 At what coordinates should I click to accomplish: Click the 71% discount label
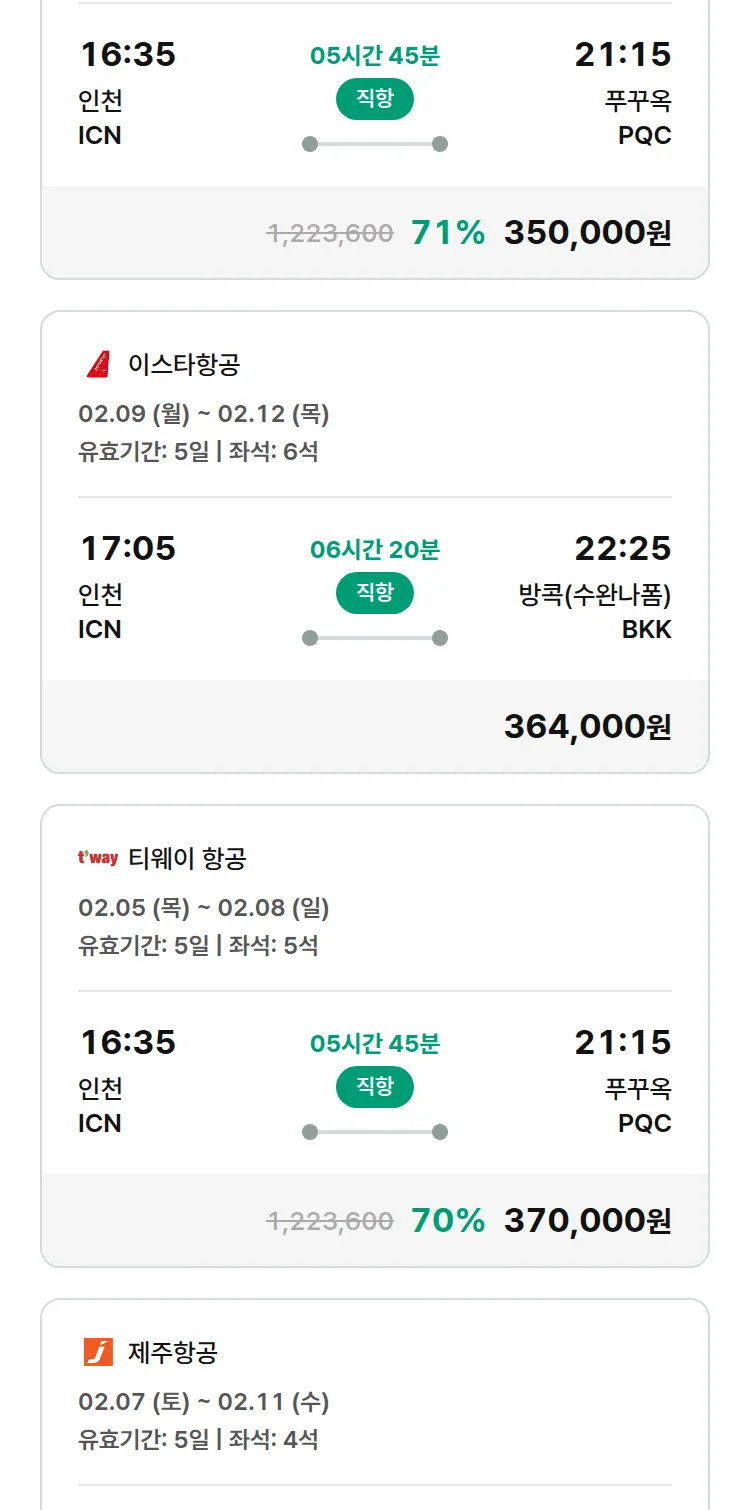(x=448, y=233)
